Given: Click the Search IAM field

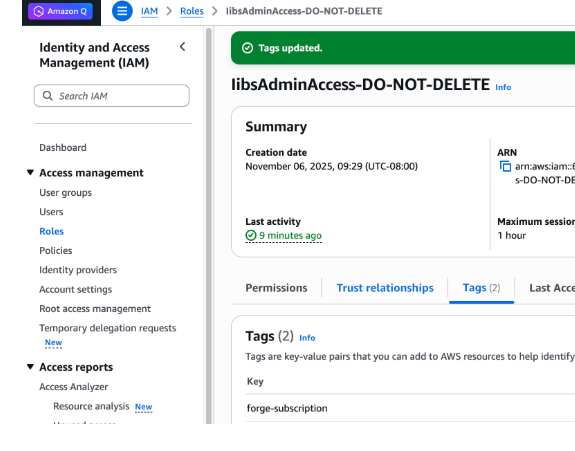Looking at the screenshot, I should pos(112,96).
